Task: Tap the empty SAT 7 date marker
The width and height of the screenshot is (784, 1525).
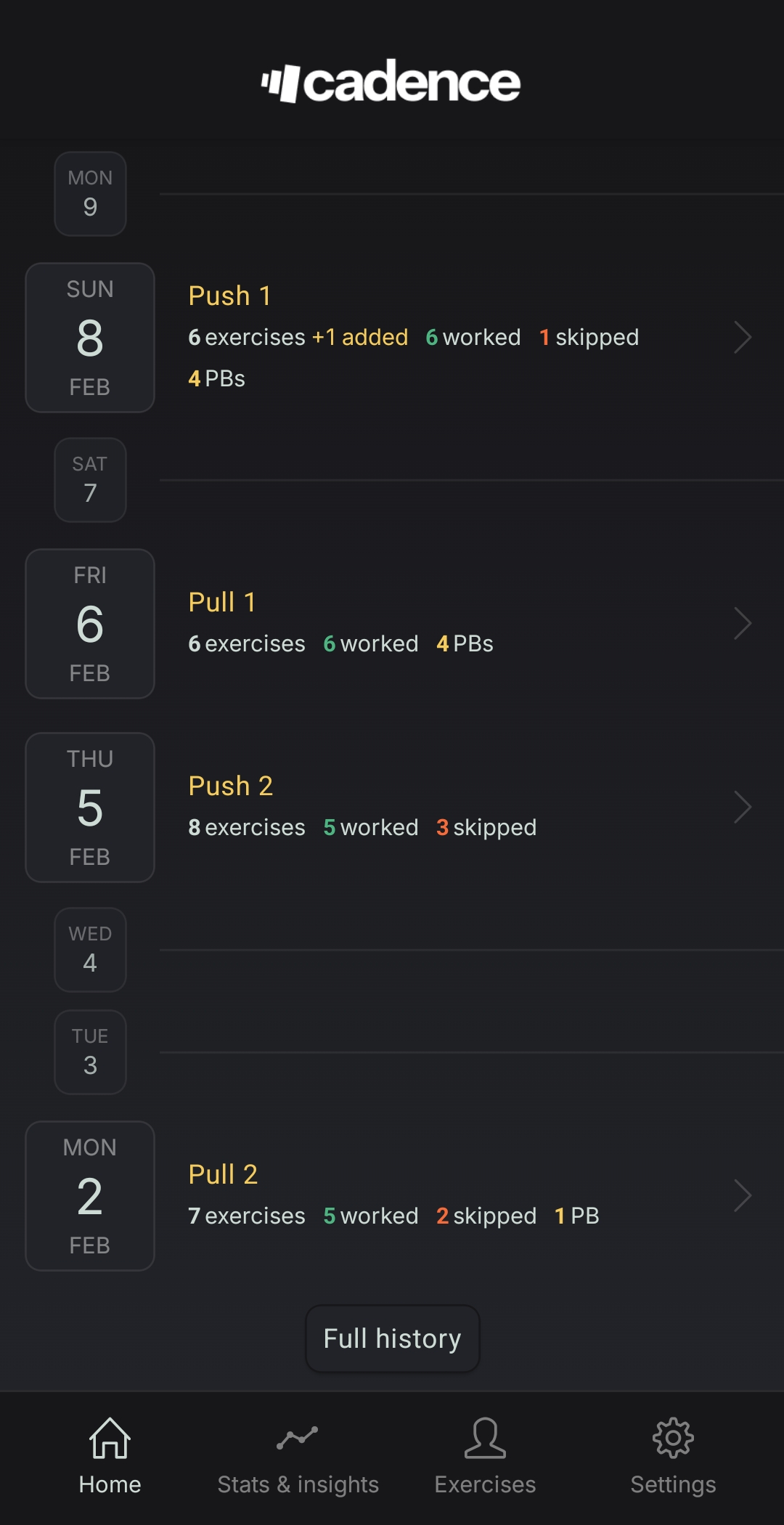Action: (x=89, y=479)
